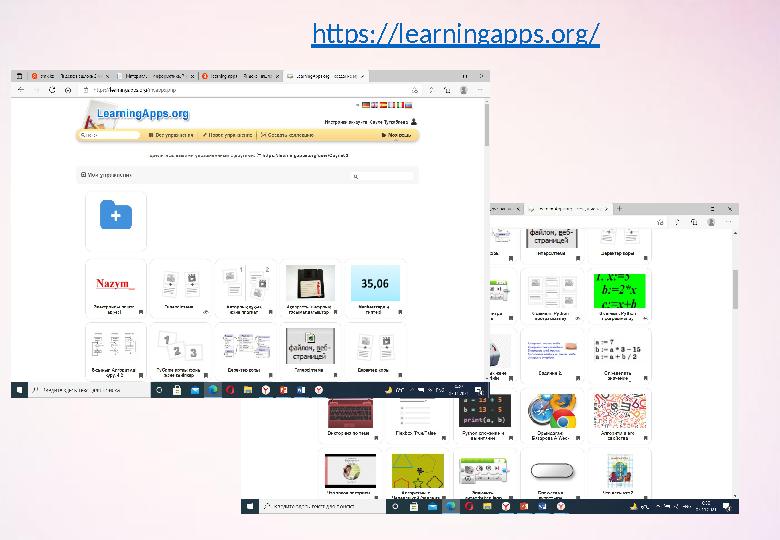Open 'Новое упражнение' in the yellow menu bar
The height and width of the screenshot is (540, 780).
(227, 135)
